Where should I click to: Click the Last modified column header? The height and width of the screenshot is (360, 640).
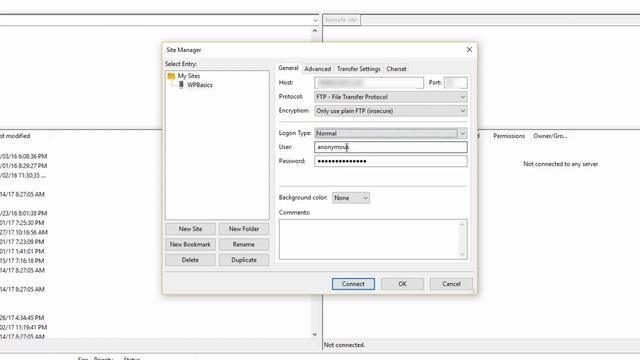click(x=15, y=136)
